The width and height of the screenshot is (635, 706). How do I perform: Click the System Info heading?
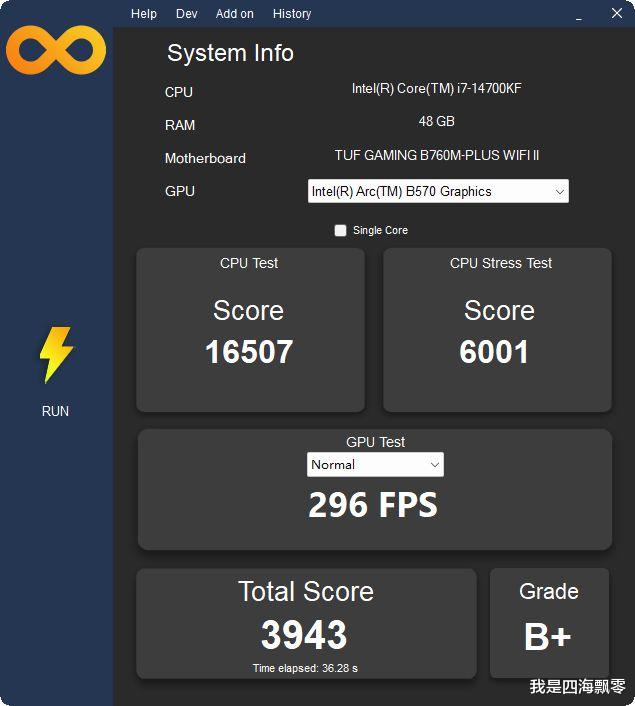pos(231,53)
